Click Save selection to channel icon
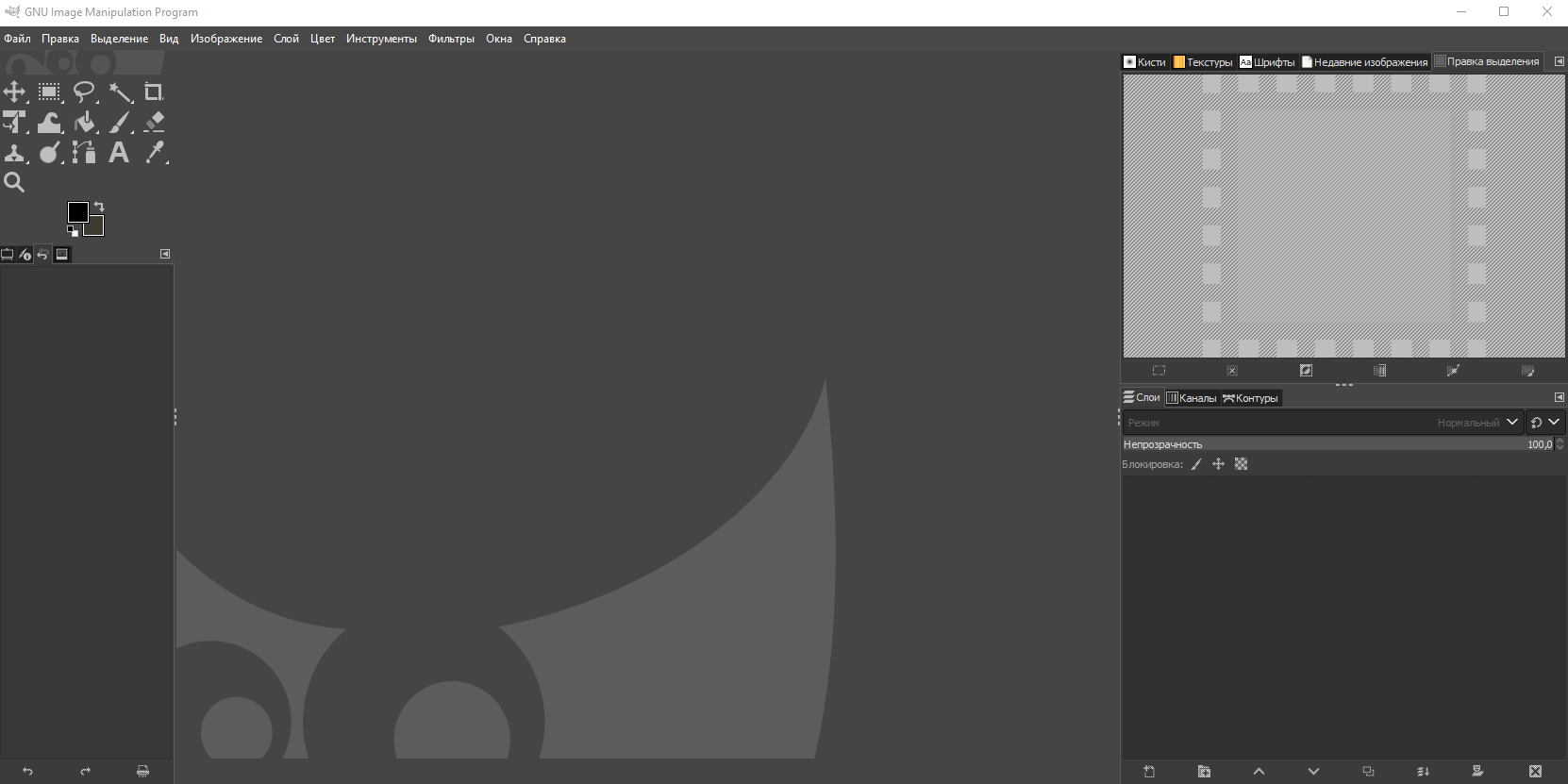 [1379, 371]
